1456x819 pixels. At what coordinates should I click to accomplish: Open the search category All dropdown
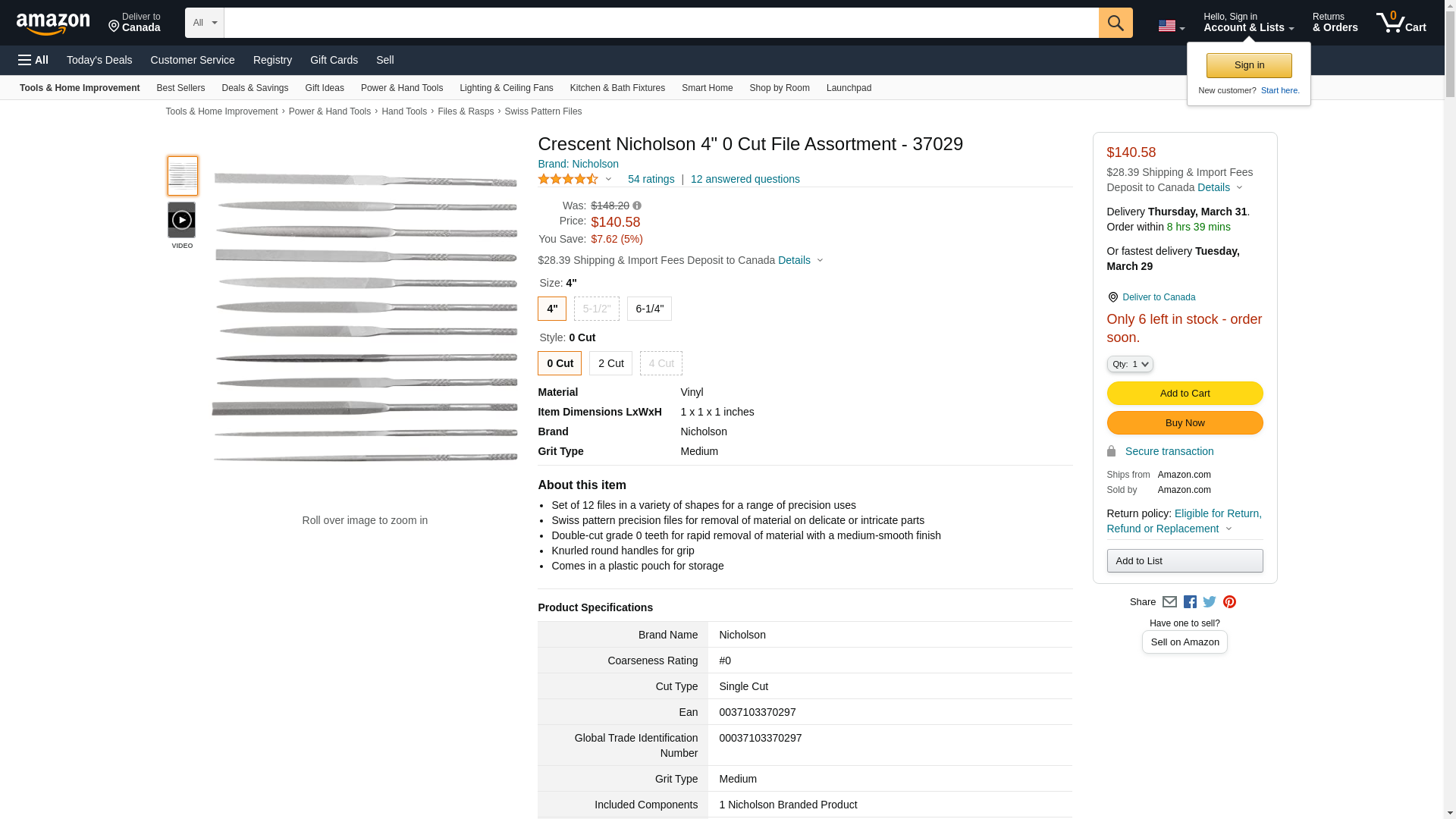[205, 23]
